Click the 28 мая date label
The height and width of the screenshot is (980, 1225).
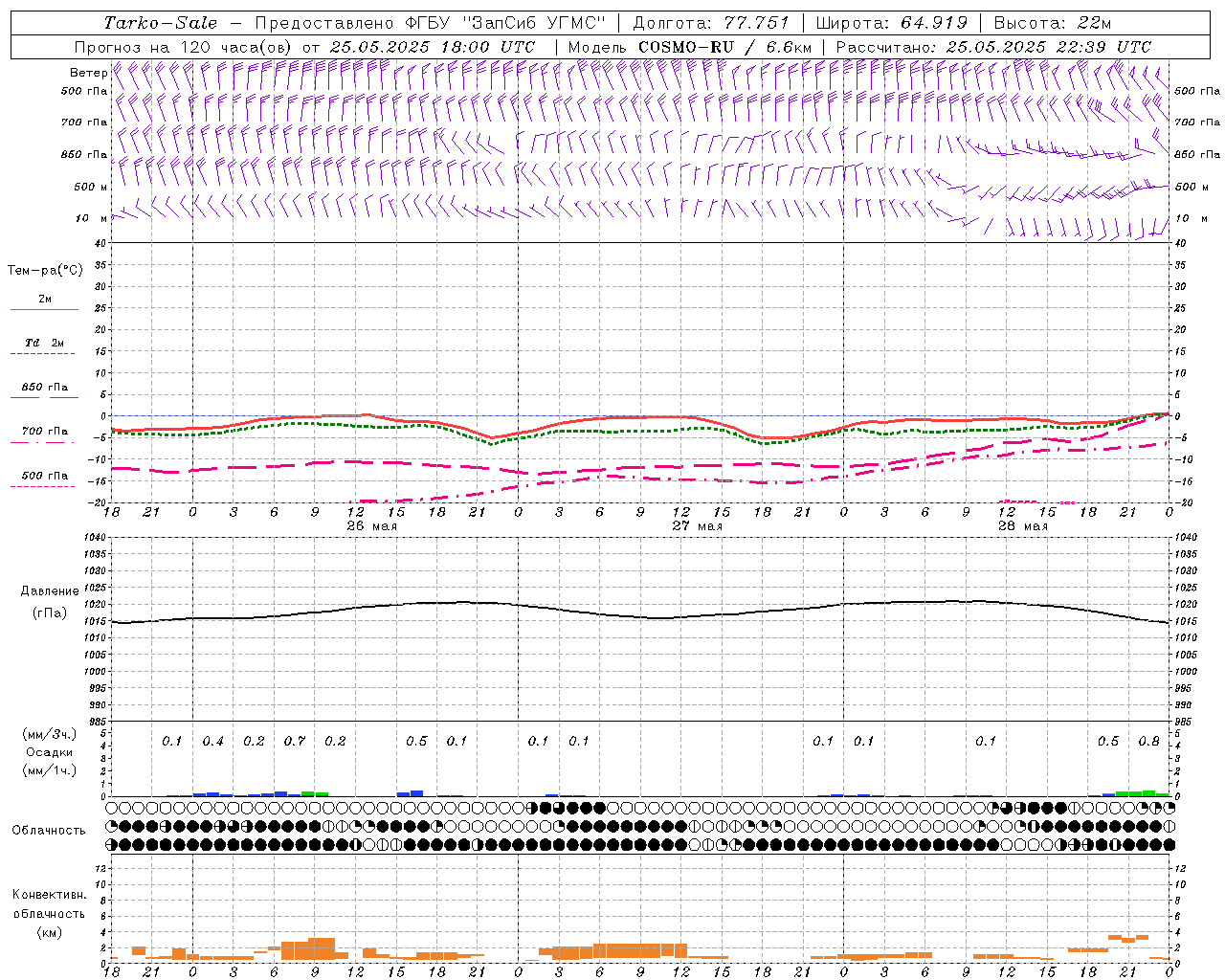tap(1022, 526)
